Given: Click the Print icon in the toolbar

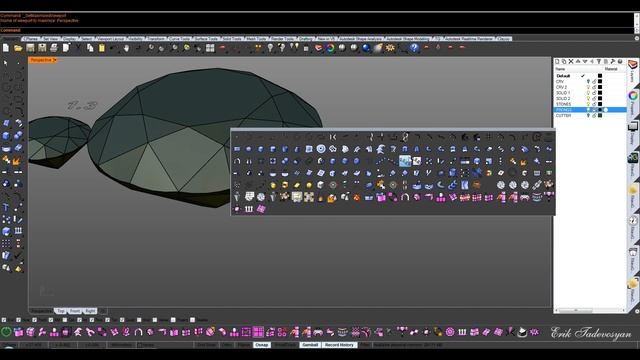Looking at the screenshot, I should (54, 48).
